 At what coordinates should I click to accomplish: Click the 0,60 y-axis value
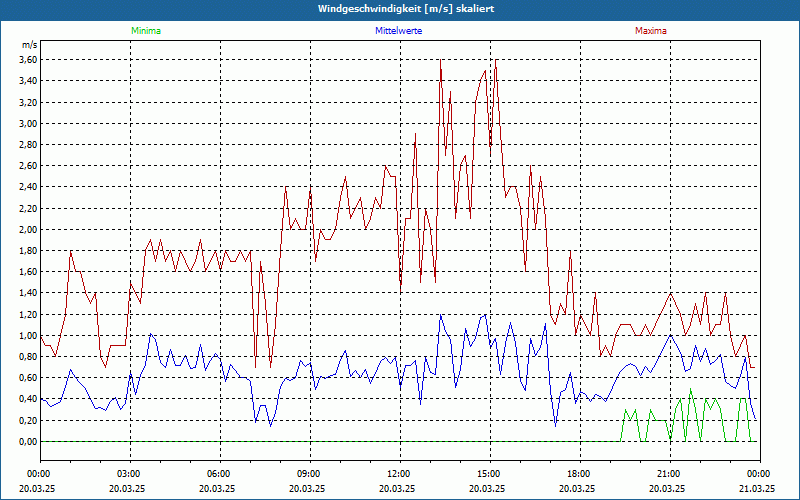(28, 378)
